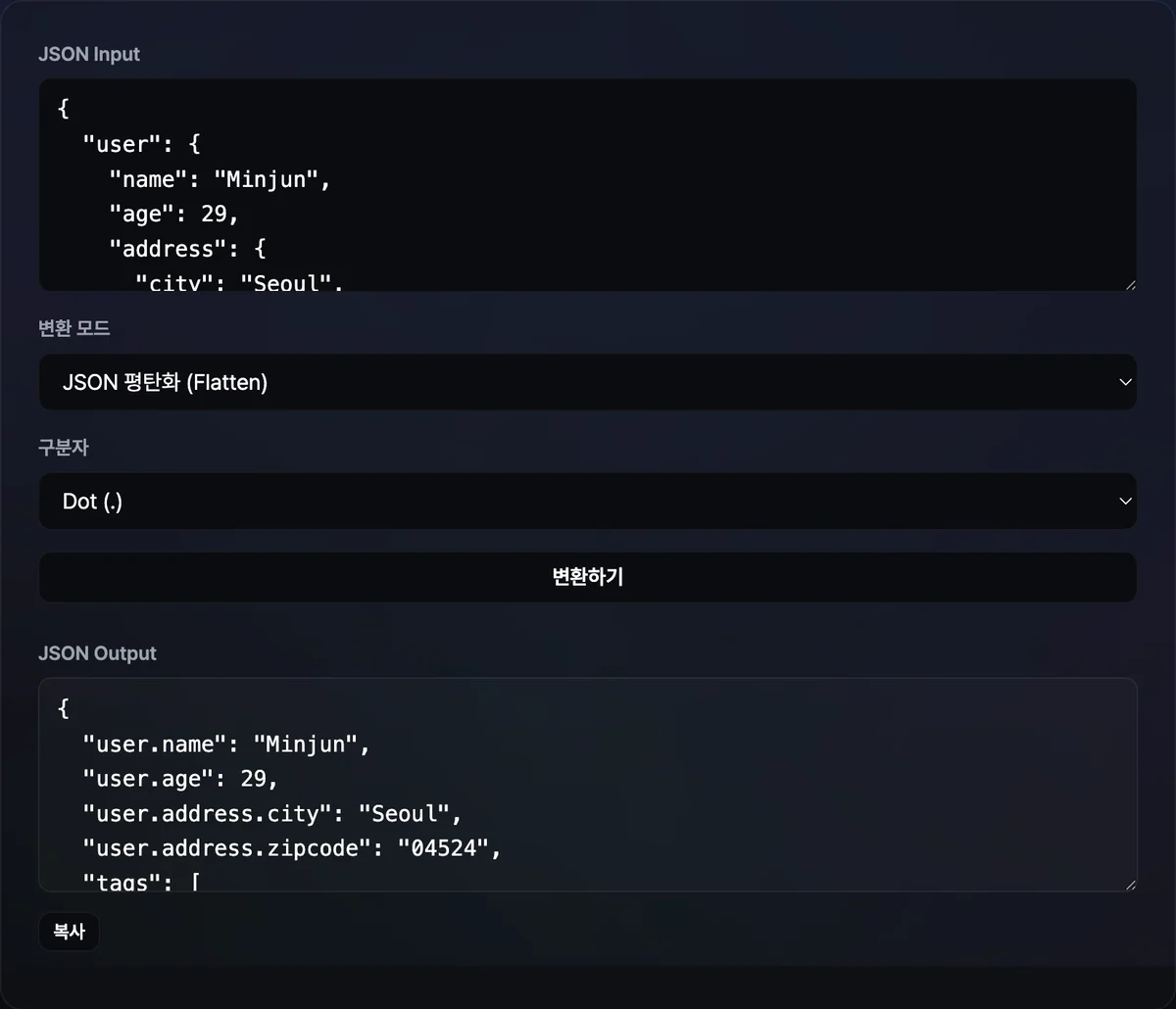Click the 구분자 label

coord(64,447)
